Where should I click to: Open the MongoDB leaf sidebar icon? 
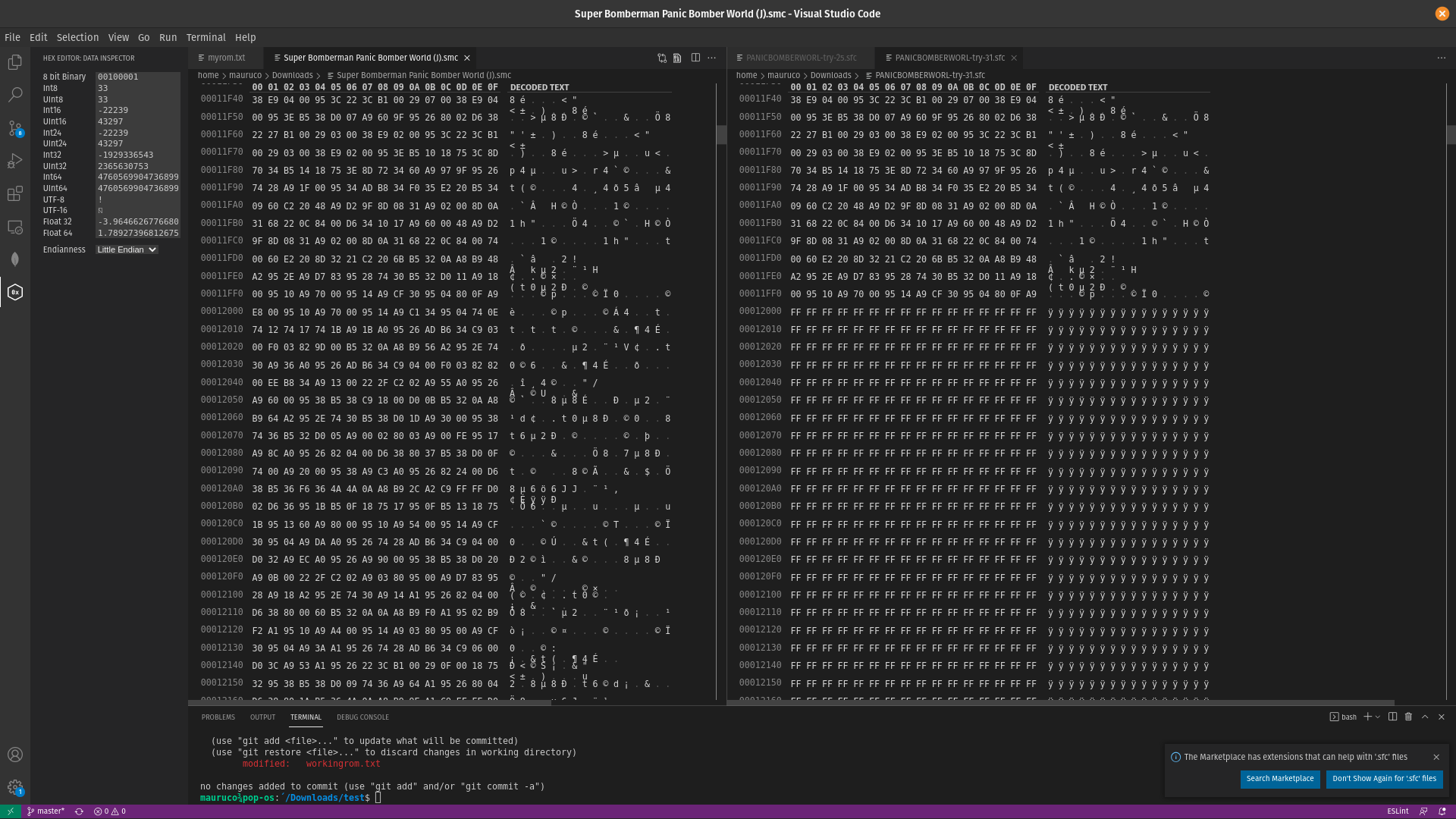point(15,259)
